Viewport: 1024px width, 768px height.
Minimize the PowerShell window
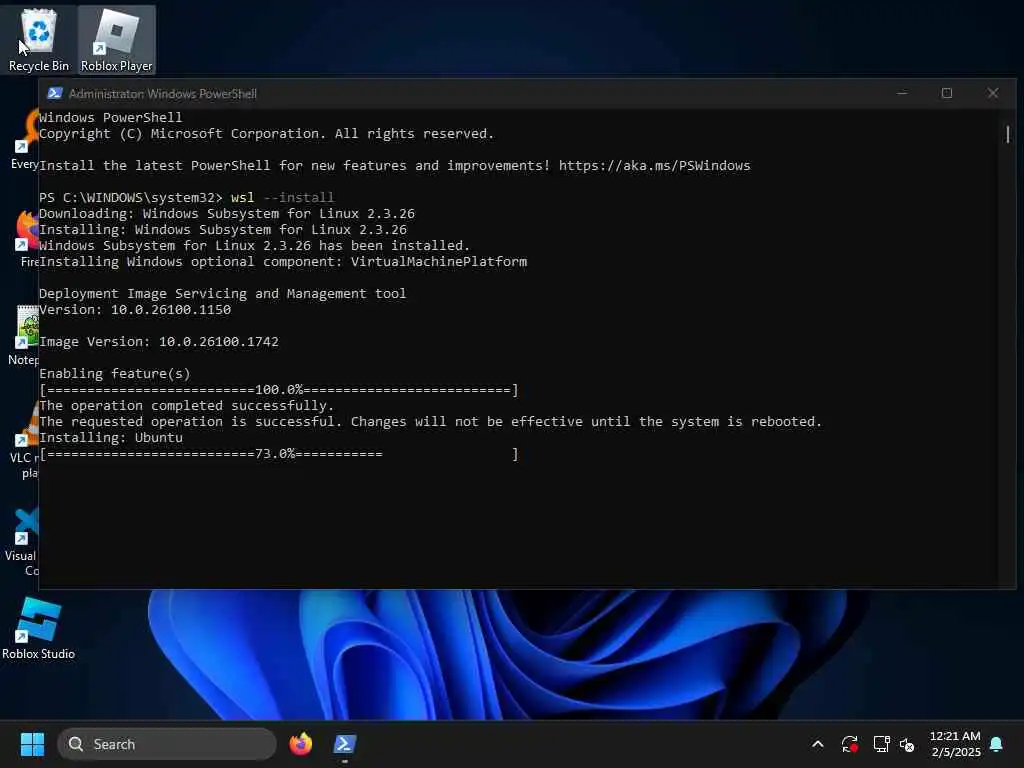pyautogui.click(x=902, y=93)
